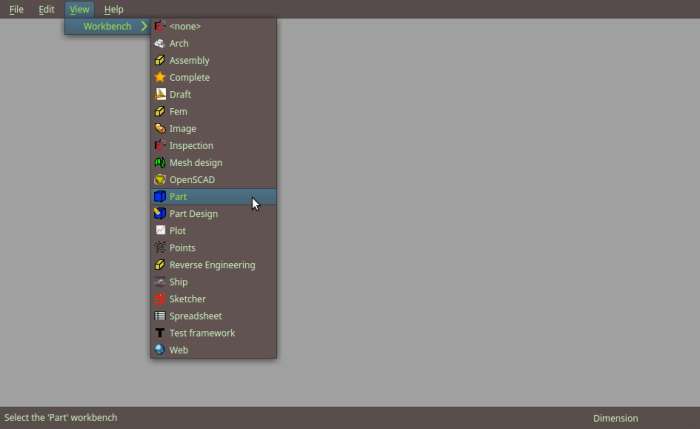Open the File menu
This screenshot has height=429, width=700.
(16, 9)
